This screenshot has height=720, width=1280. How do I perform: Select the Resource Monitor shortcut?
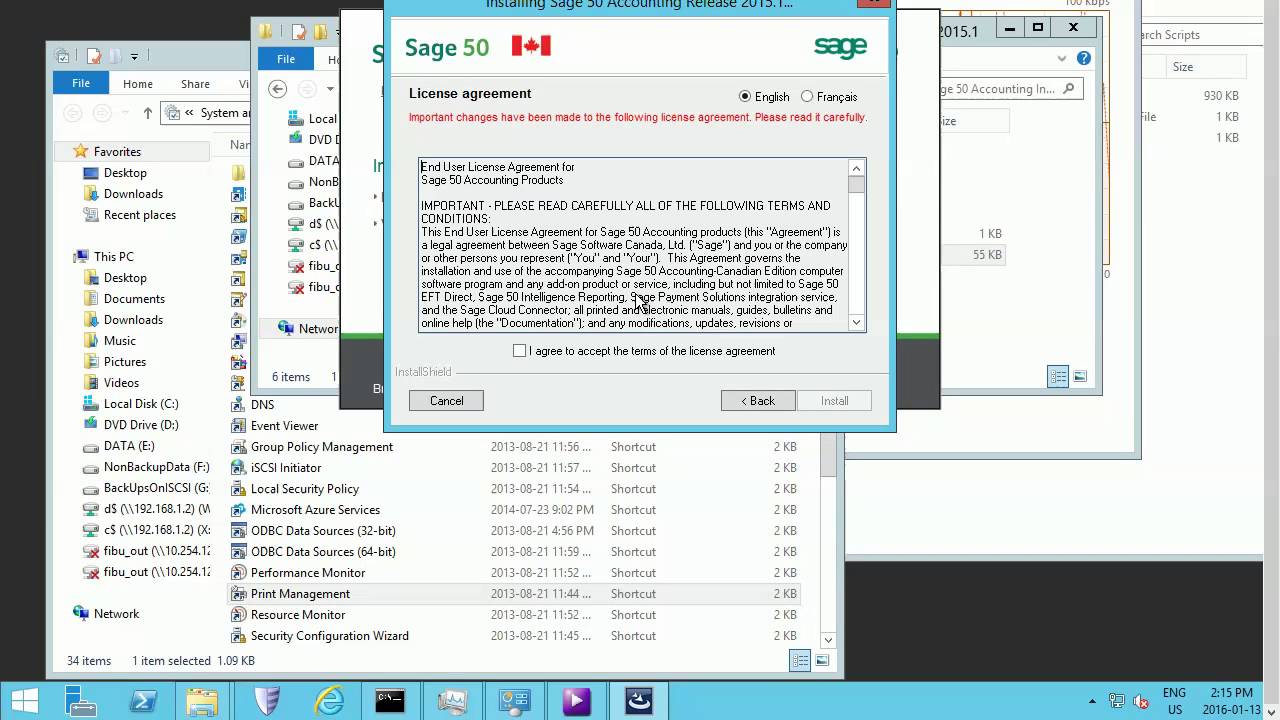click(x=298, y=615)
